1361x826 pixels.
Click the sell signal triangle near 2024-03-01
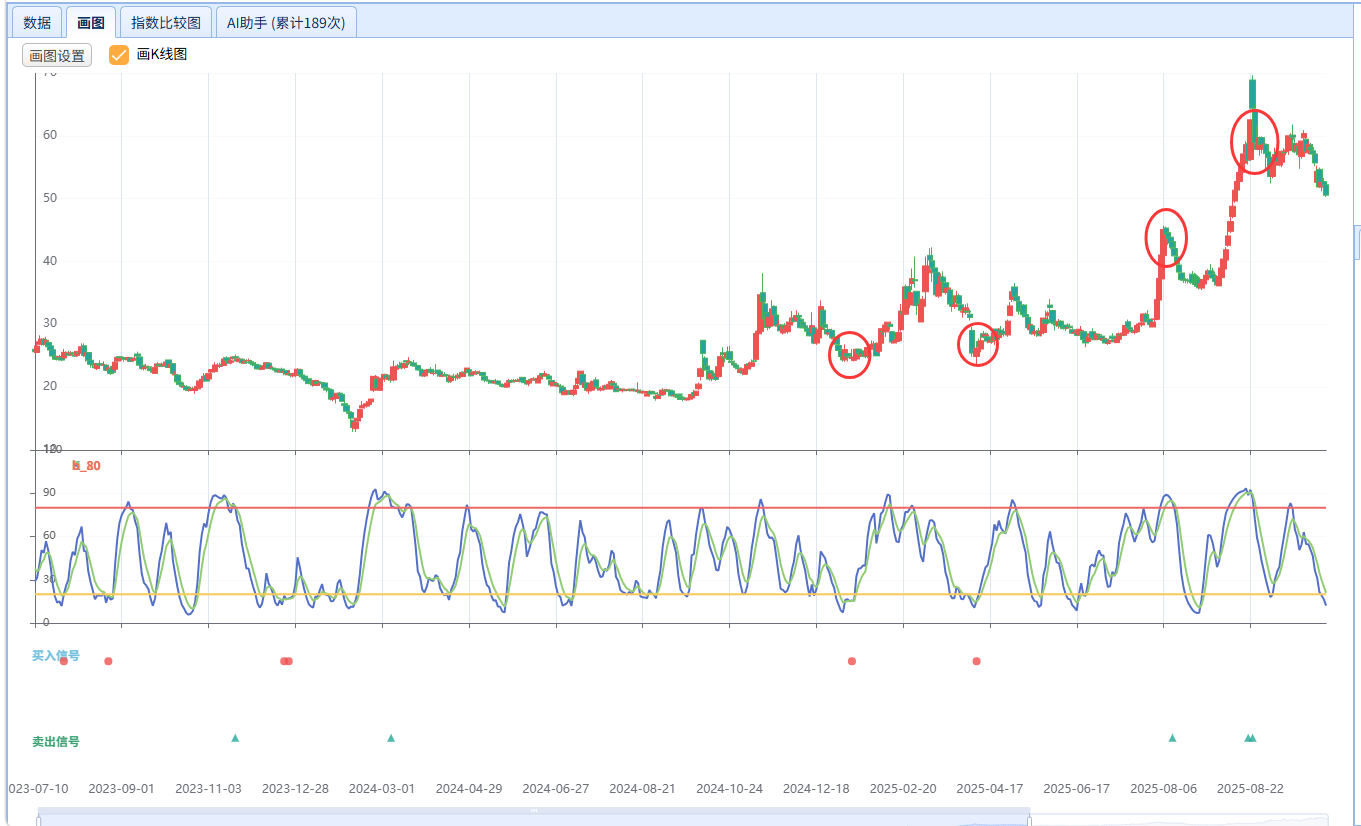(x=391, y=738)
